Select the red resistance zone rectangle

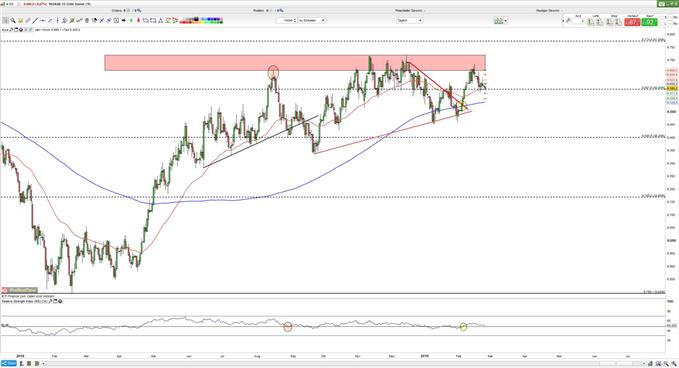(x=294, y=62)
